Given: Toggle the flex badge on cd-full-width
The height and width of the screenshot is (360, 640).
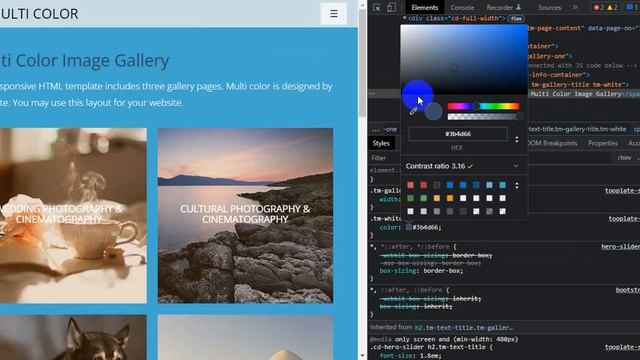Looking at the screenshot, I should 516,19.
